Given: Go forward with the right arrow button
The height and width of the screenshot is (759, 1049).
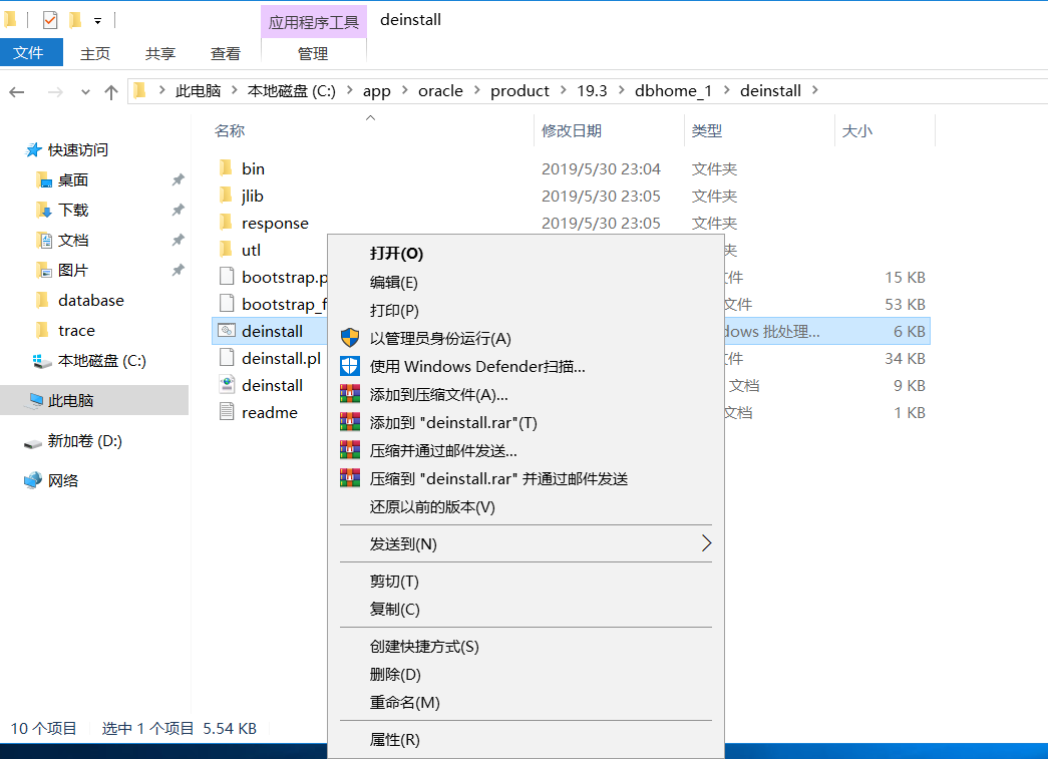Looking at the screenshot, I should pos(56,92).
